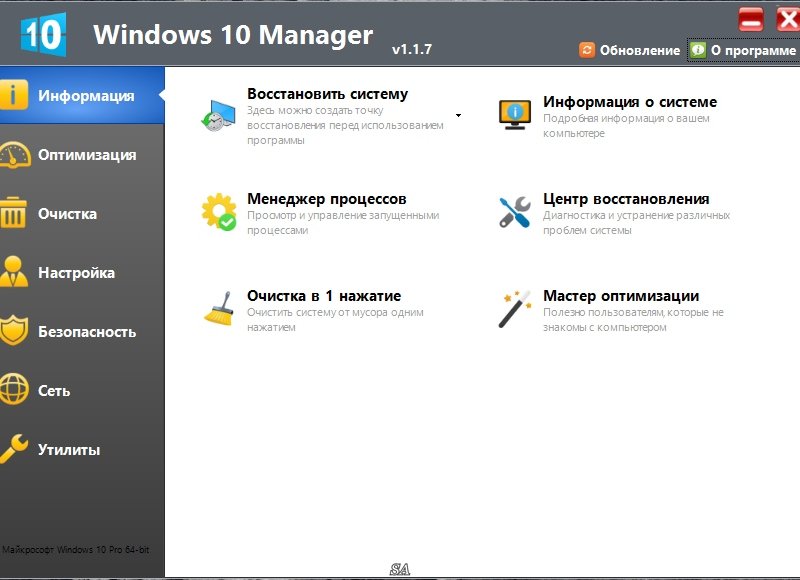Click the orange Обновление refresh icon
800x580 pixels.
(x=587, y=50)
